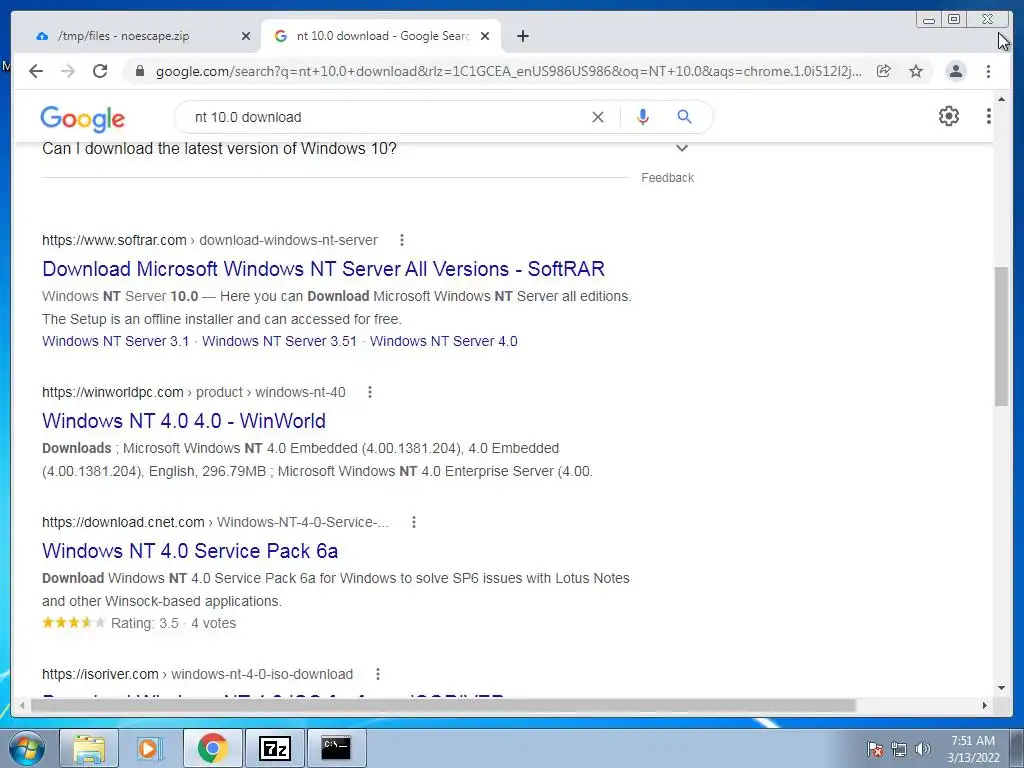Open Action Center flag icon
The height and width of the screenshot is (768, 1024).
tap(875, 749)
